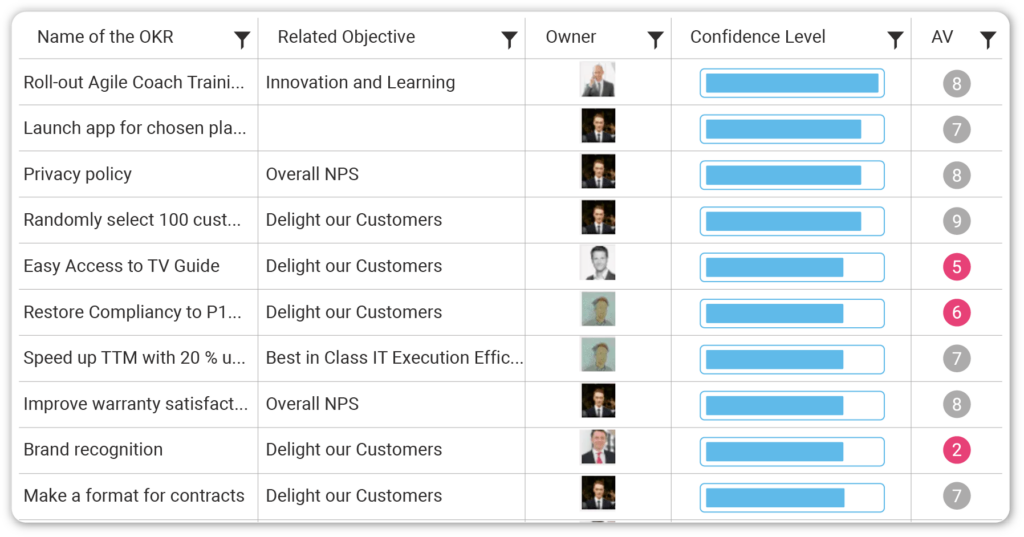
Task: Click AV badge 5 for Easy Access to TV Guide
Action: (956, 267)
